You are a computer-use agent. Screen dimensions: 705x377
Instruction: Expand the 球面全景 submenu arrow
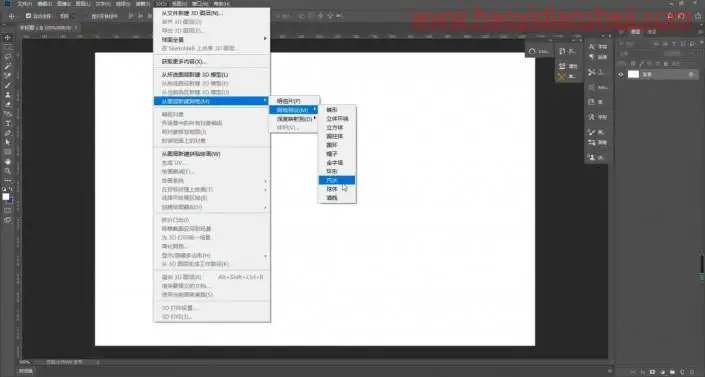point(265,39)
